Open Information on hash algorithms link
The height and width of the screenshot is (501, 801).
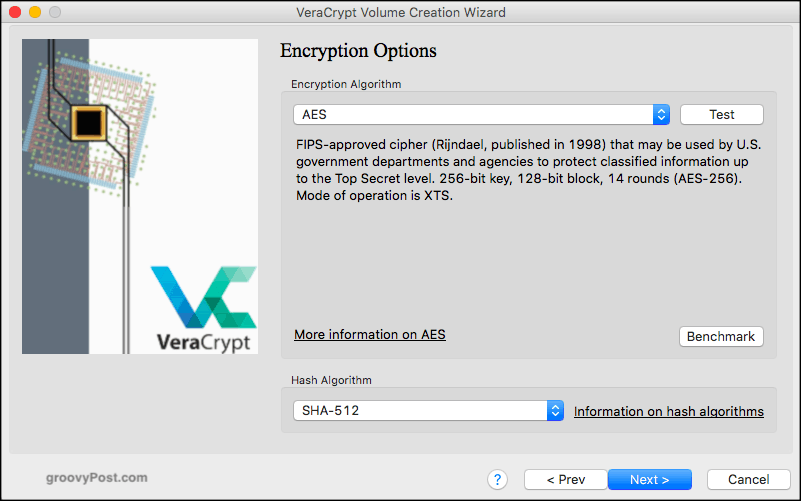pos(669,411)
